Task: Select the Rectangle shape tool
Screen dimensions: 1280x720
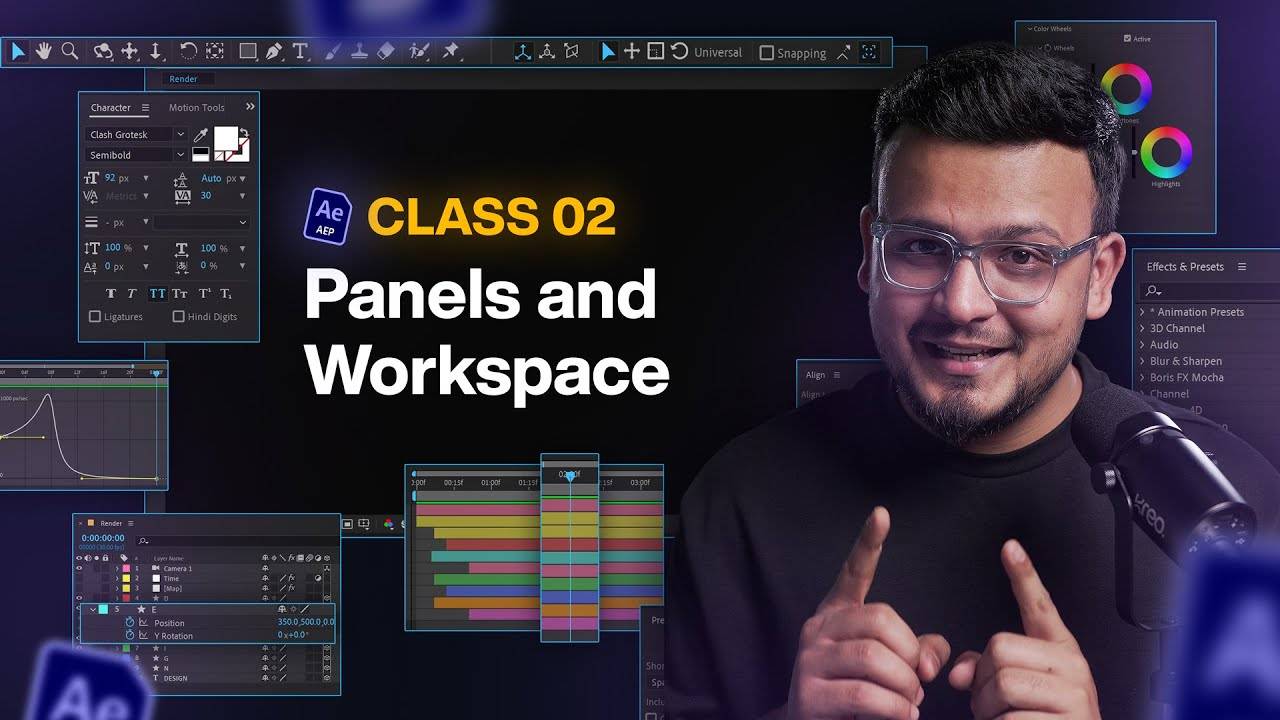Action: click(248, 51)
